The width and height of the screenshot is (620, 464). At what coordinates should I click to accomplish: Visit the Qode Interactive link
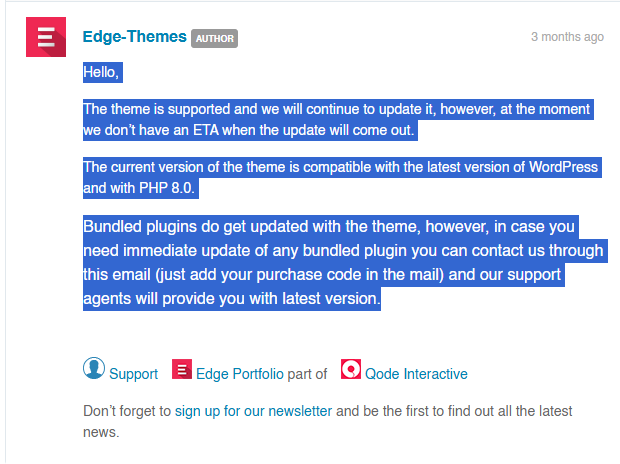[x=416, y=374]
